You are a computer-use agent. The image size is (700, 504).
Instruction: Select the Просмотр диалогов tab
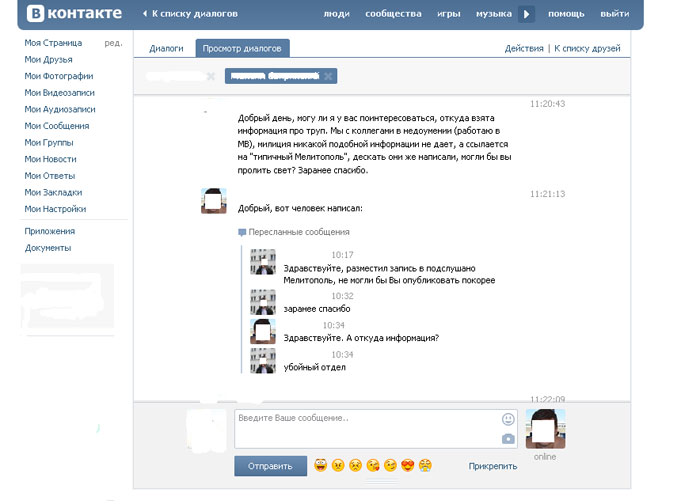click(242, 48)
